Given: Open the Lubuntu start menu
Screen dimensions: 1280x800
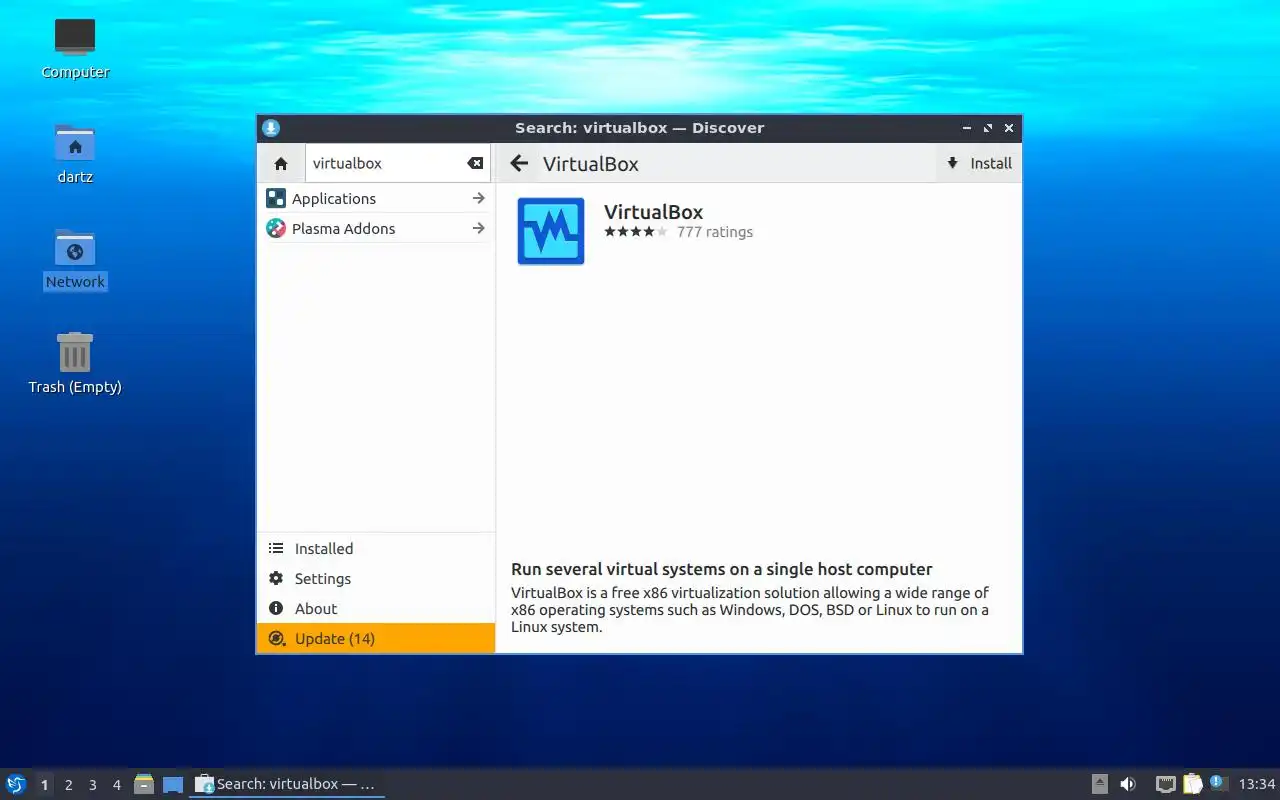Looking at the screenshot, I should click(x=16, y=784).
